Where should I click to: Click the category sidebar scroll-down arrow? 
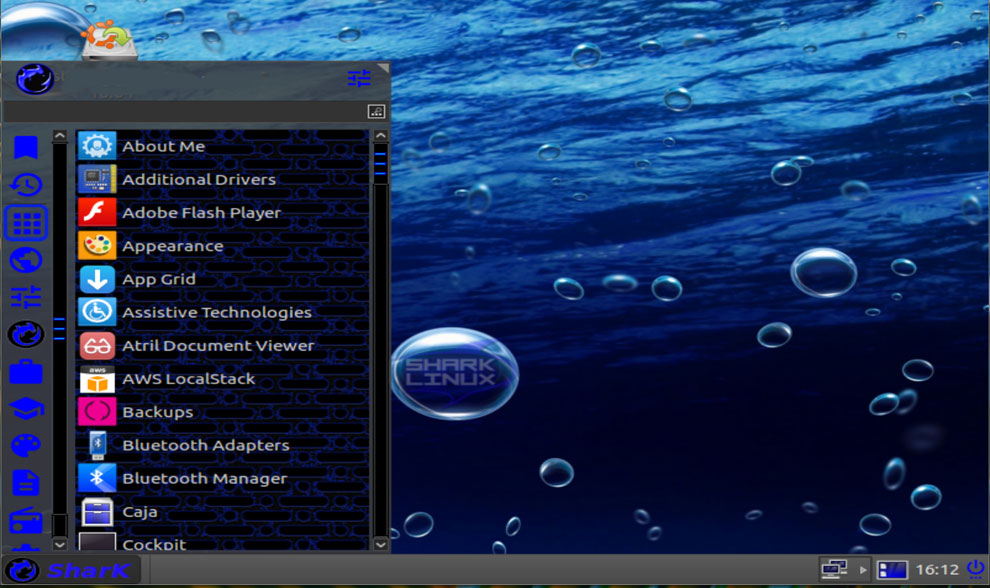coord(60,544)
